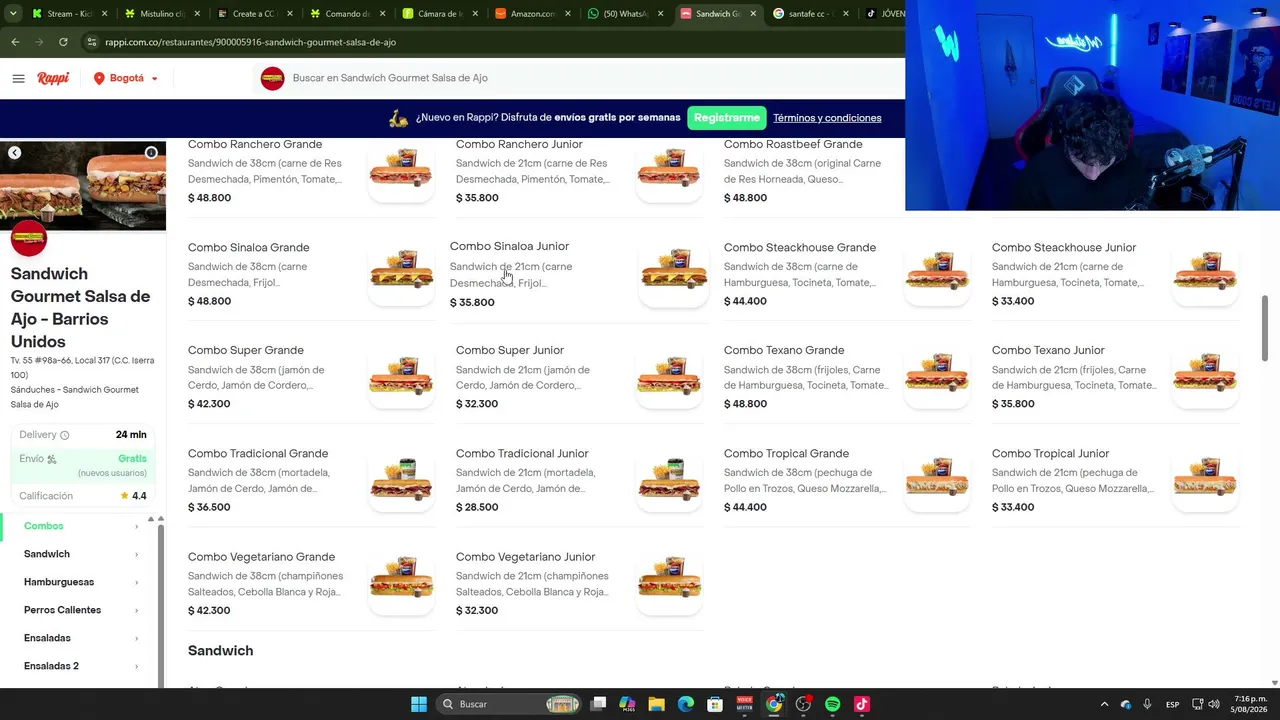Expand the Ensaladas 2 chevron arrow
Image resolution: width=1280 pixels, height=720 pixels.
[137, 666]
